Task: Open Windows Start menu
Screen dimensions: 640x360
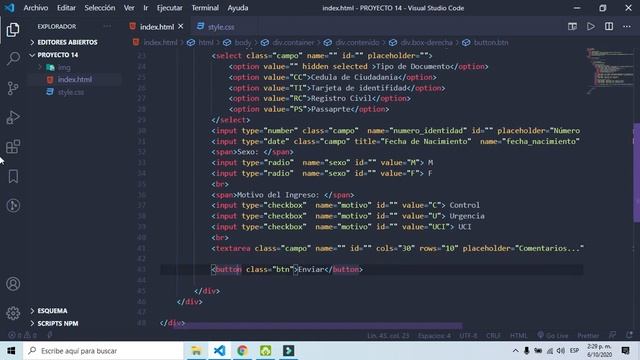Action: 11,351
